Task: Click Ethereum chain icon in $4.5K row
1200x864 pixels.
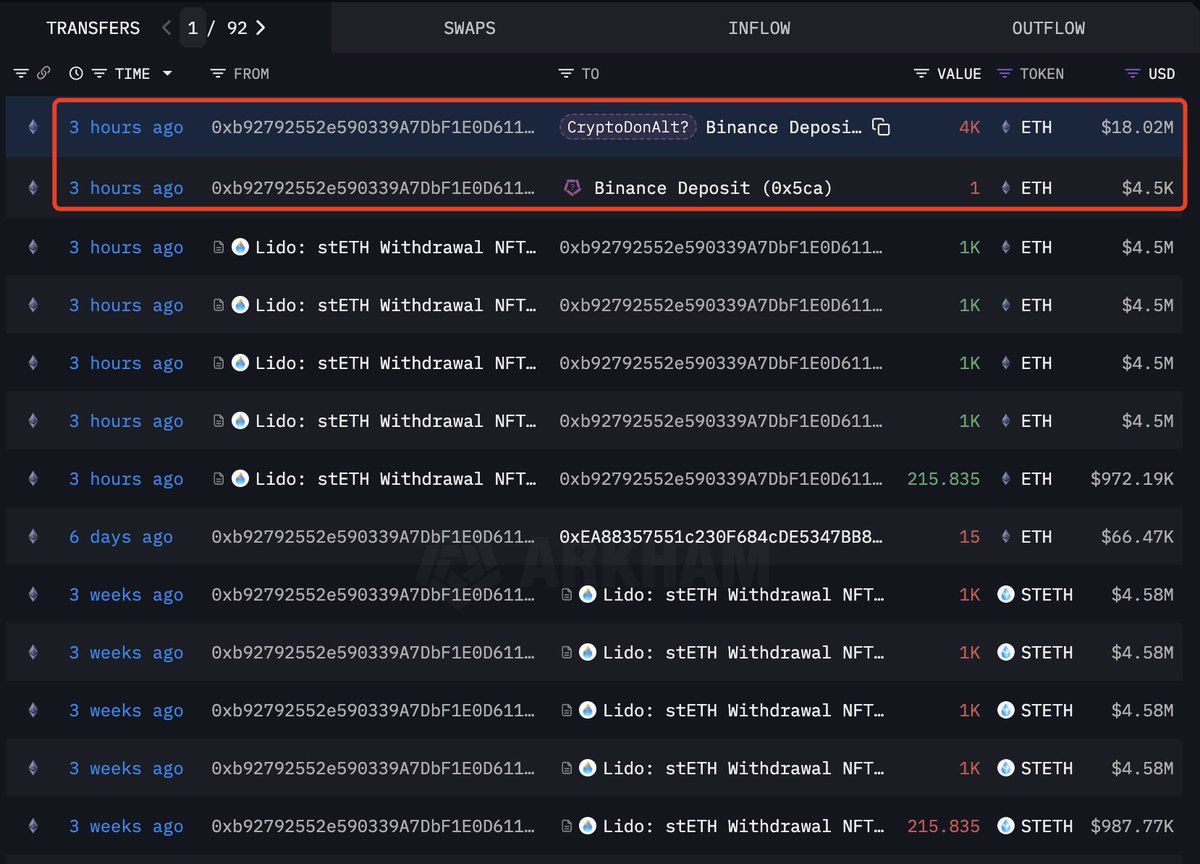Action: [32, 188]
